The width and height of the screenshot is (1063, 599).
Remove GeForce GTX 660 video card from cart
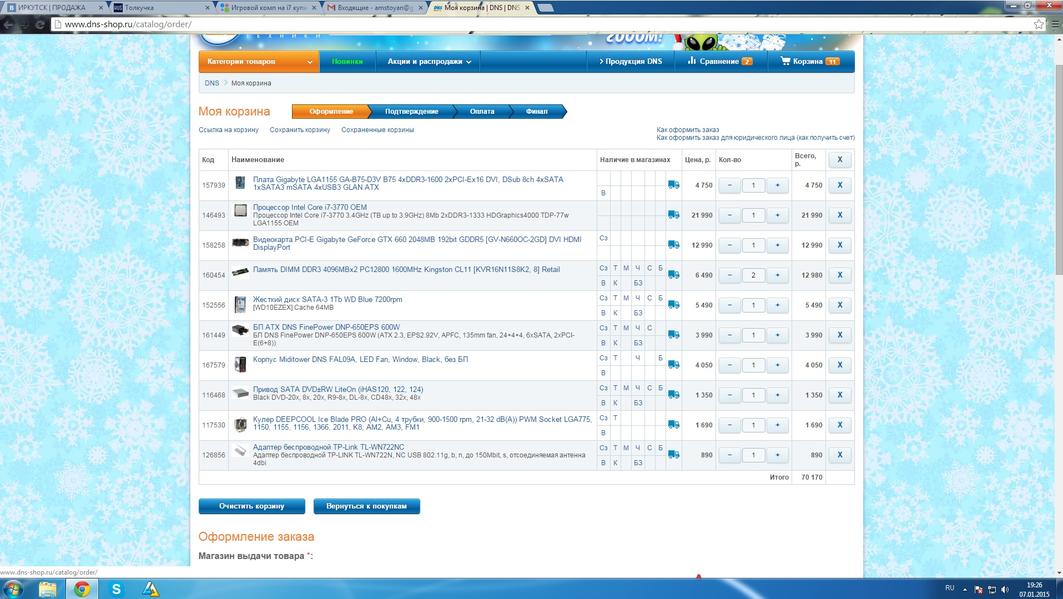pyautogui.click(x=840, y=245)
